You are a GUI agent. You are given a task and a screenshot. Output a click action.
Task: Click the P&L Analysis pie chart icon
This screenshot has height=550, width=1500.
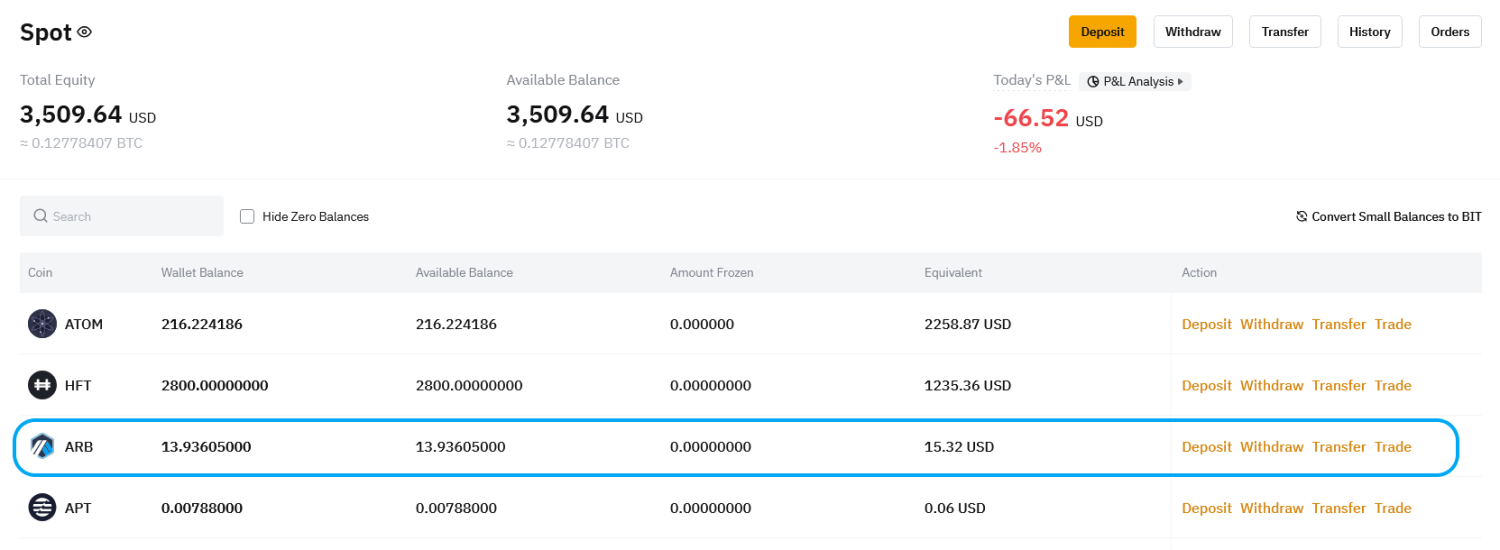click(1094, 82)
